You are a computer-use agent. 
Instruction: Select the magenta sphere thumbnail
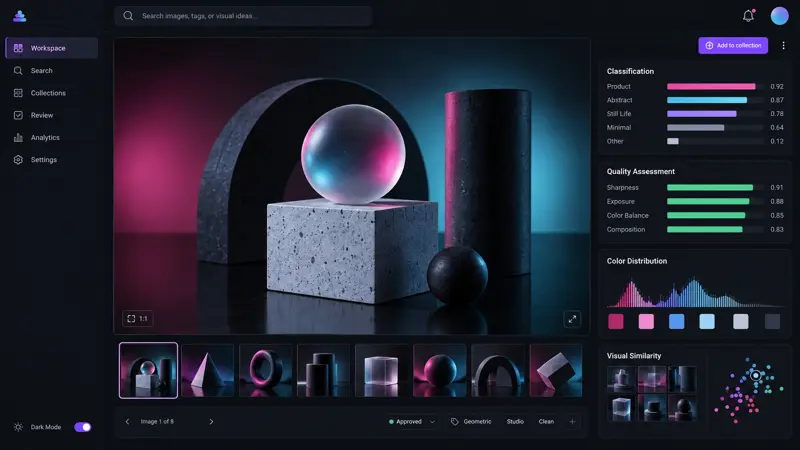tap(439, 370)
